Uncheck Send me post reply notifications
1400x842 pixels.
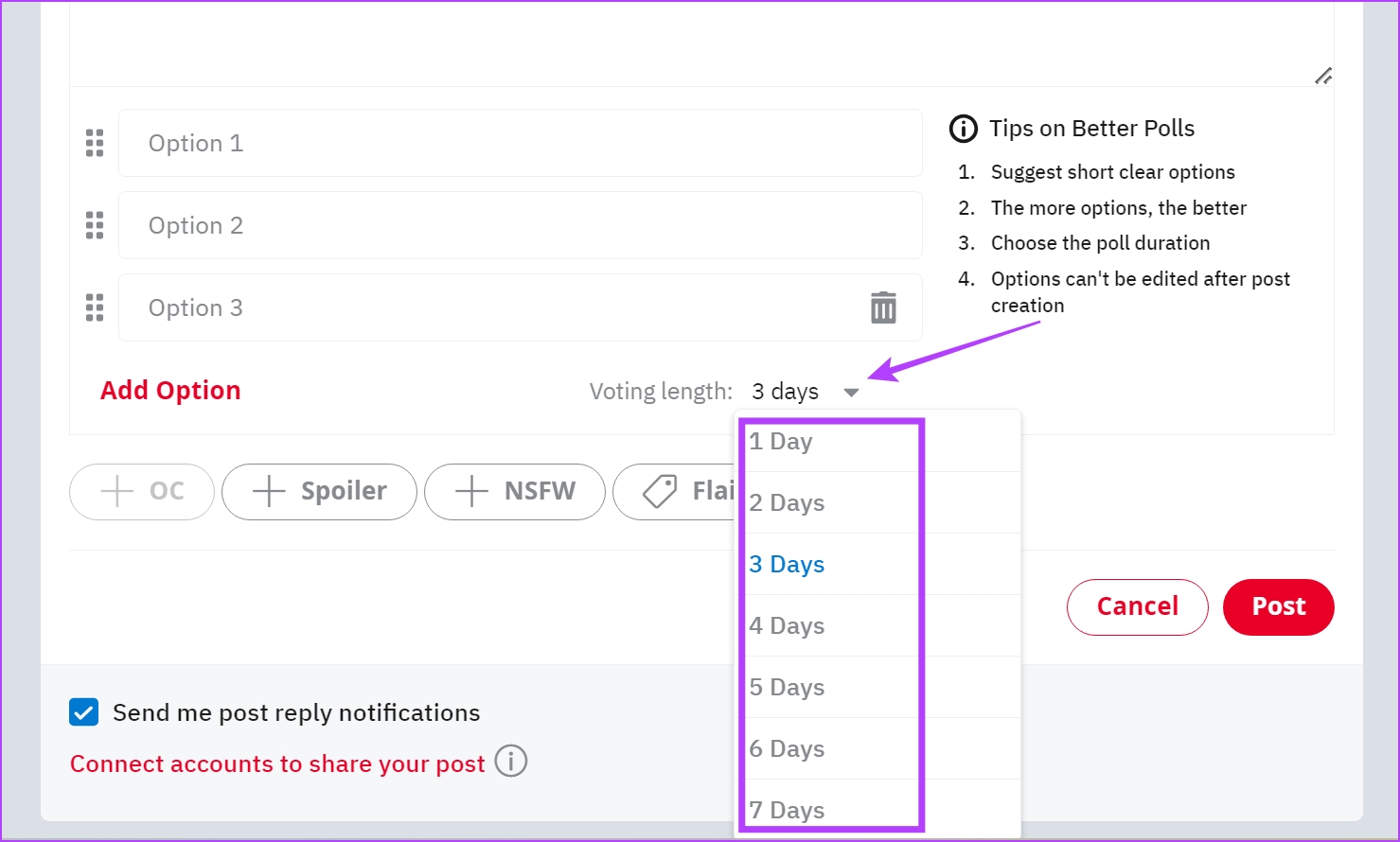[x=84, y=712]
